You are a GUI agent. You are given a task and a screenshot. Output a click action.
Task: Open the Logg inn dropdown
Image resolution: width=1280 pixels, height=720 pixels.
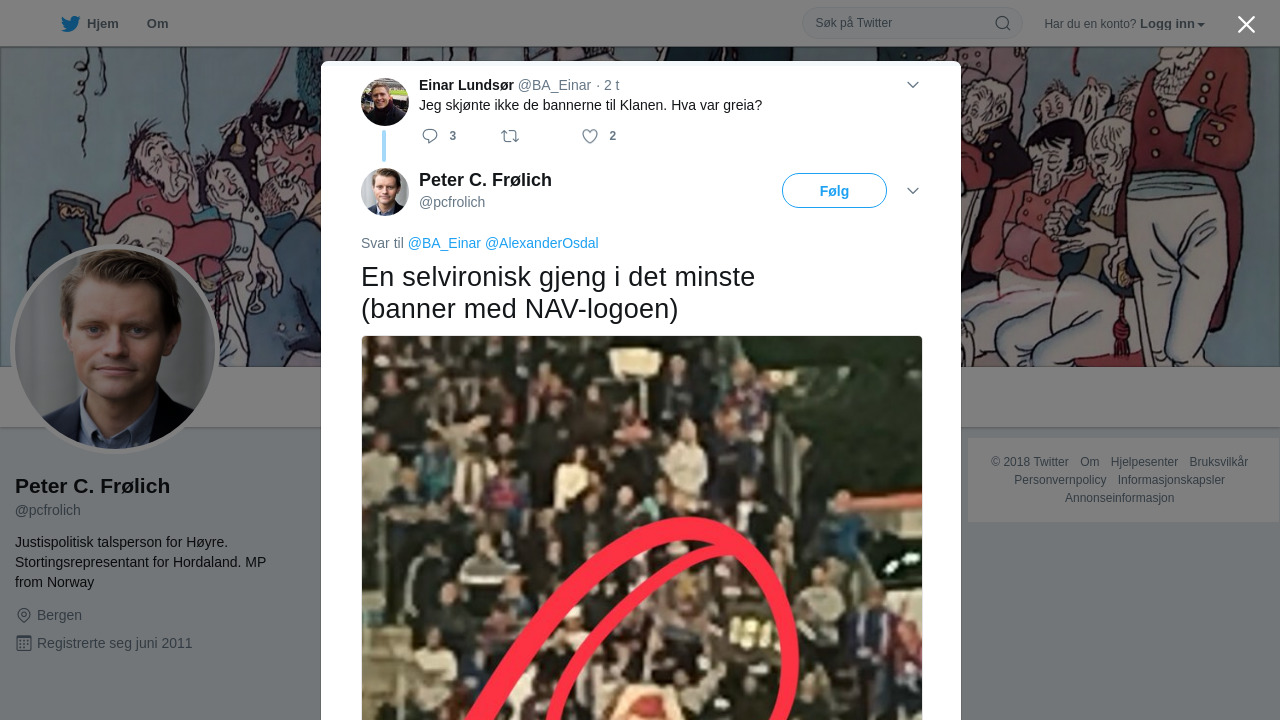point(1172,24)
